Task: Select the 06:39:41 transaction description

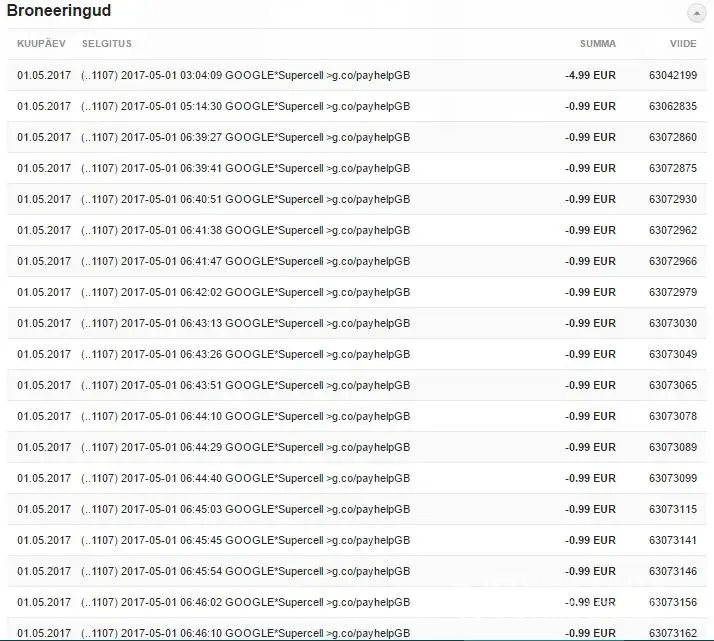Action: 245,168
